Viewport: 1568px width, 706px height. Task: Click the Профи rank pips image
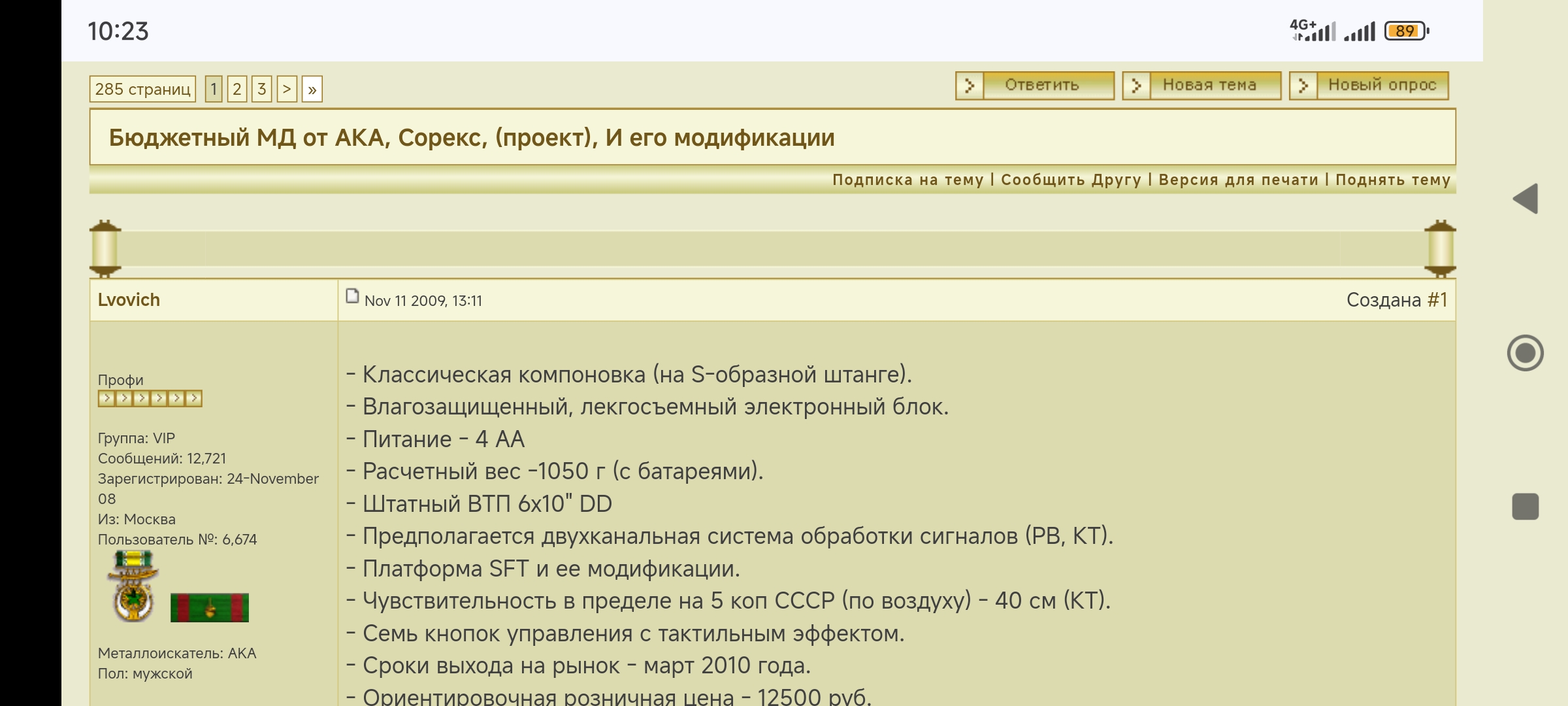pyautogui.click(x=150, y=399)
